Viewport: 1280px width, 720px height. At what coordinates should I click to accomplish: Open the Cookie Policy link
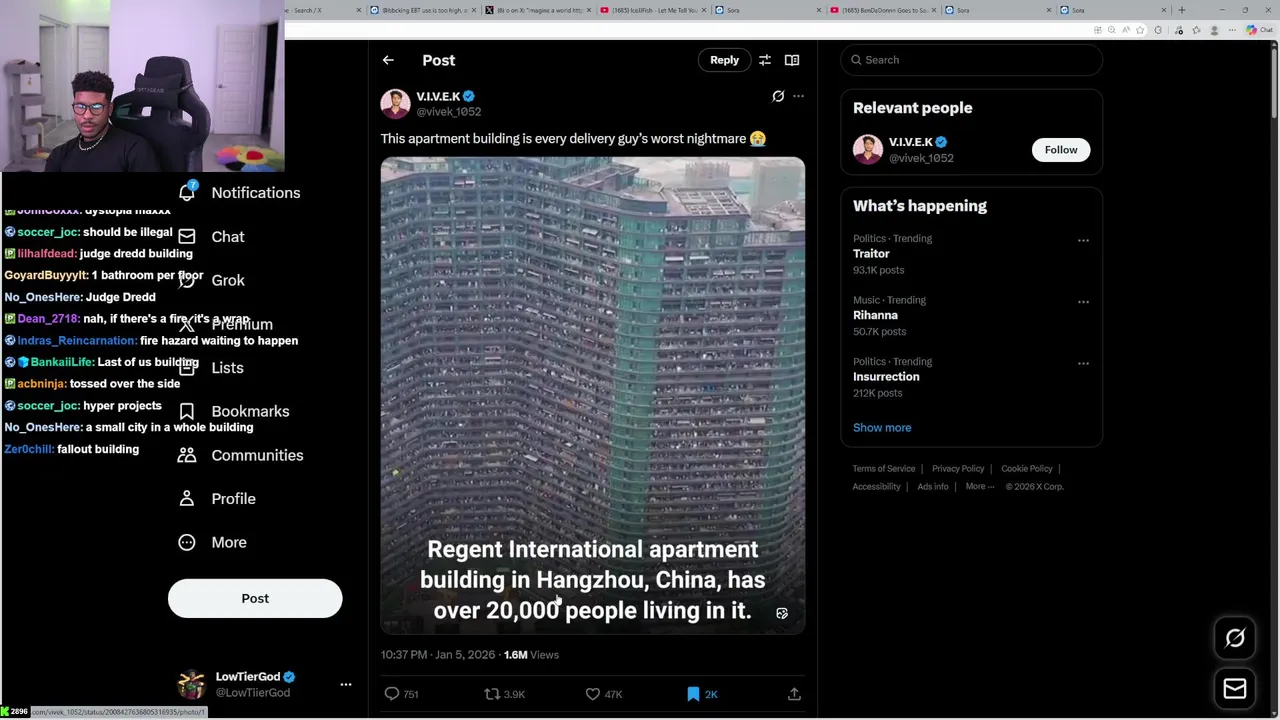click(1027, 468)
